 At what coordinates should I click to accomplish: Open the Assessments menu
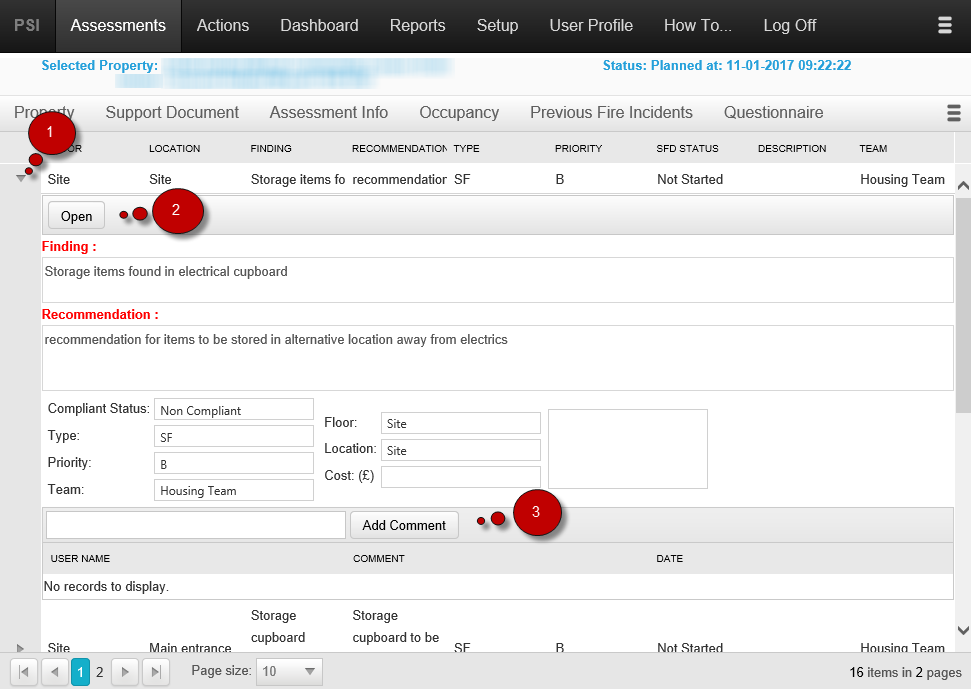[x=118, y=25]
